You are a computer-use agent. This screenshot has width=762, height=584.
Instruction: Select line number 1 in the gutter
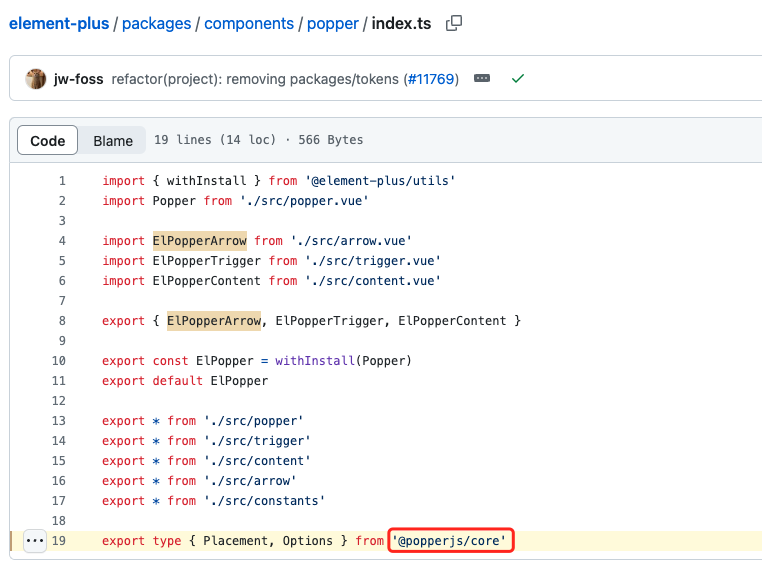[62, 181]
